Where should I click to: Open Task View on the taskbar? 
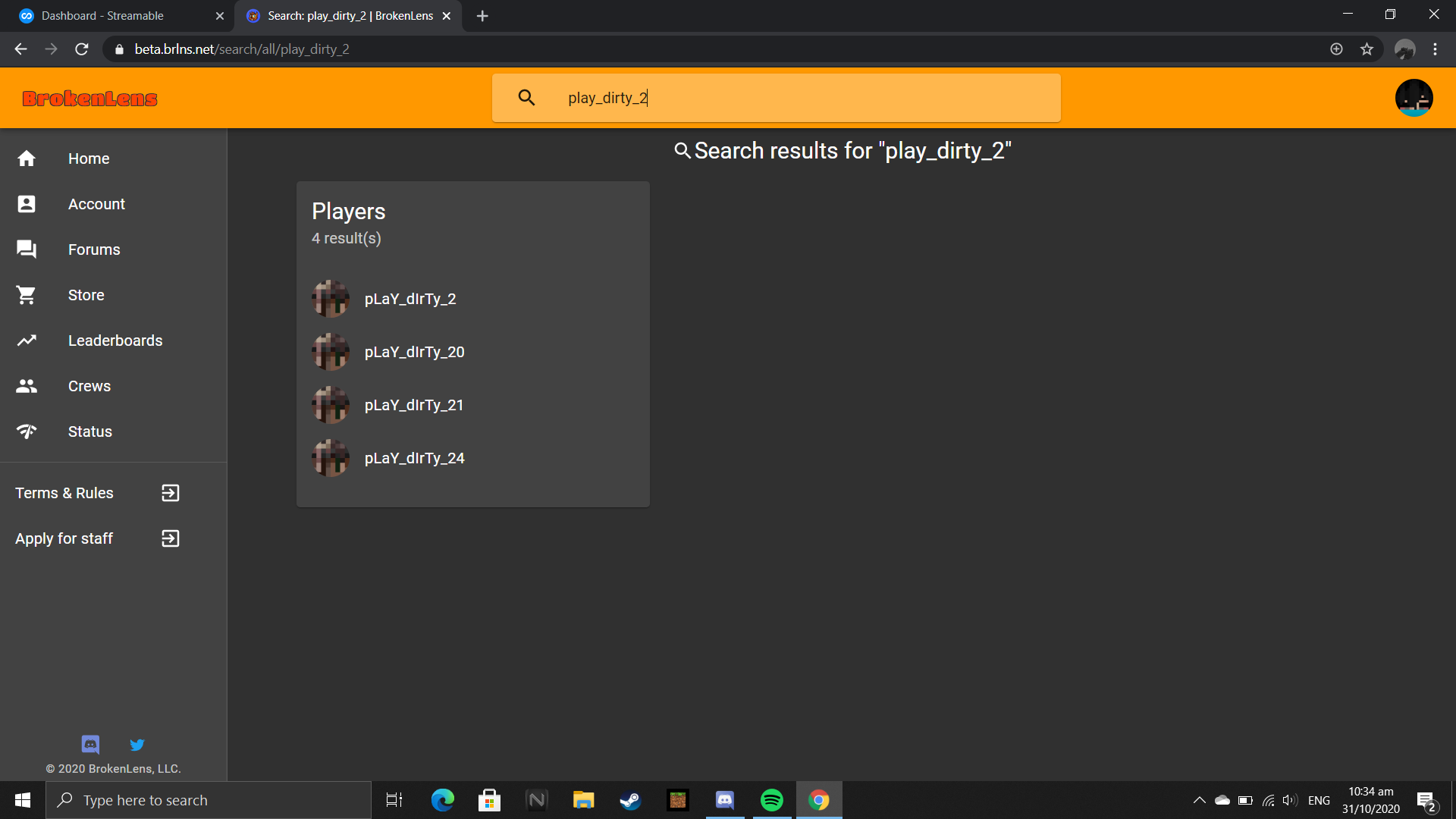coord(394,800)
